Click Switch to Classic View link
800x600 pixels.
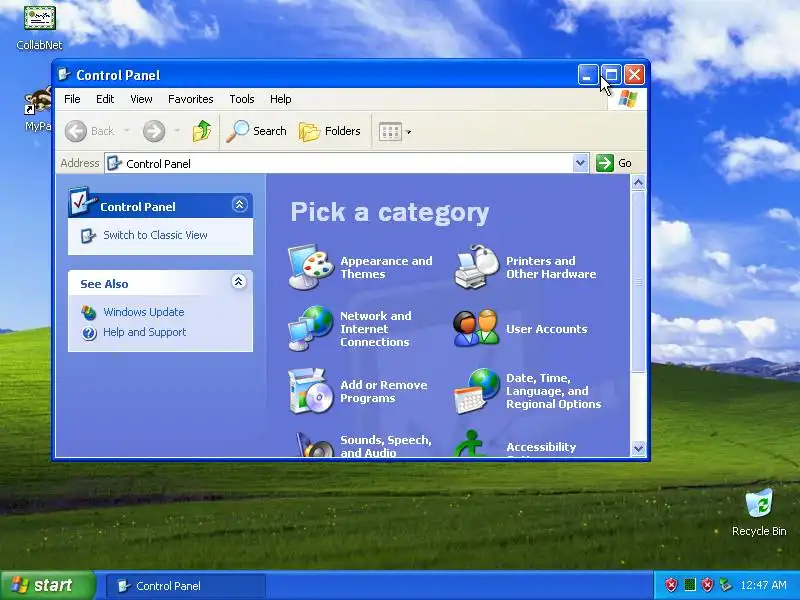[155, 235]
